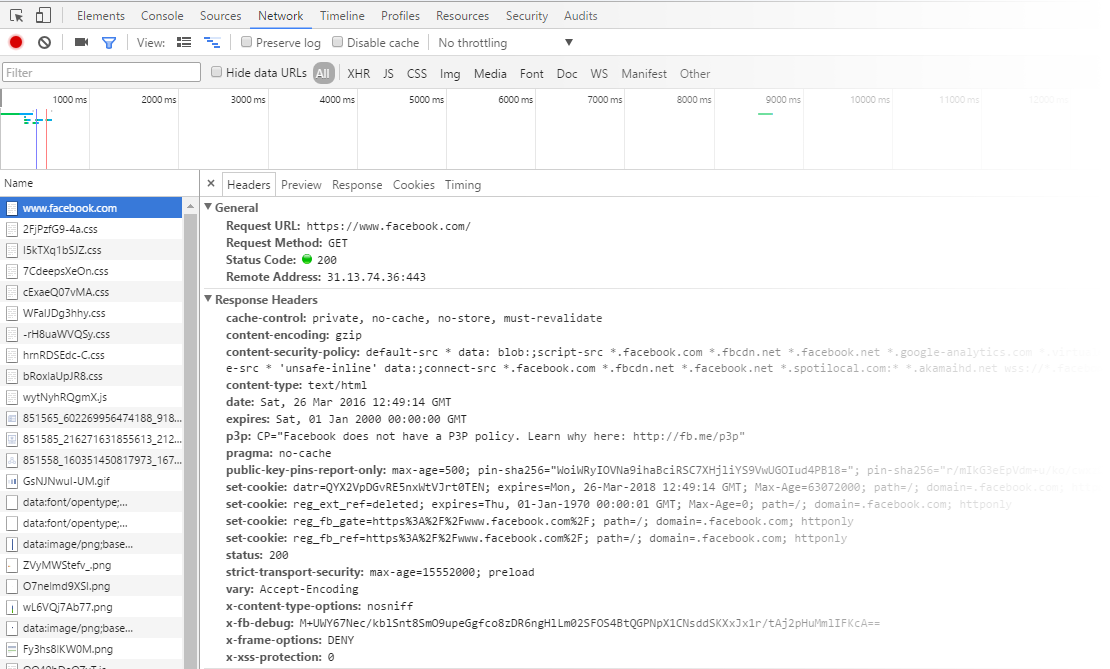This screenshot has height=669, width=1110.
Task: Clear the network log icon
Action: tap(45, 42)
